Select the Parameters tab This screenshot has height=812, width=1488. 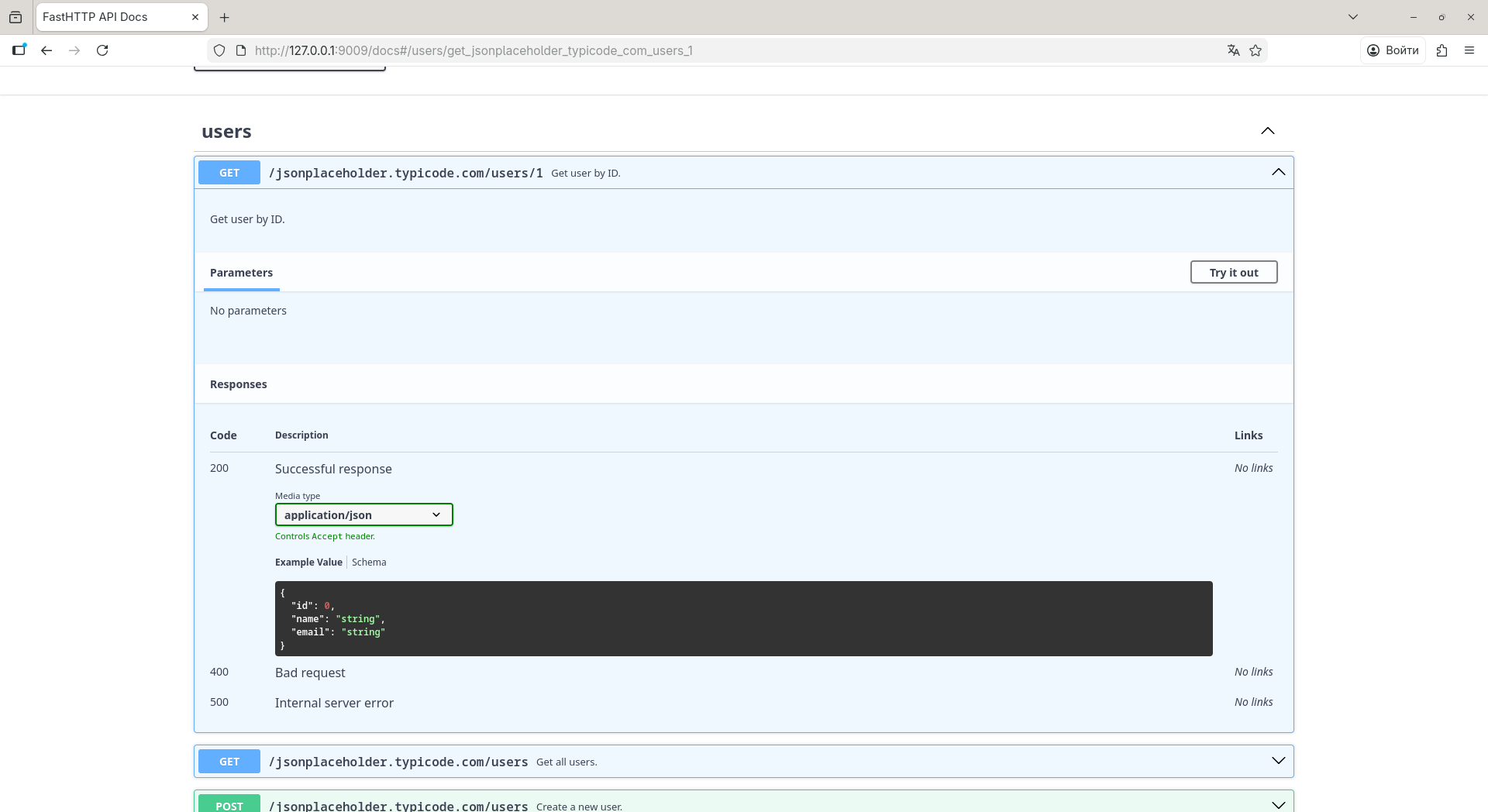coord(241,273)
